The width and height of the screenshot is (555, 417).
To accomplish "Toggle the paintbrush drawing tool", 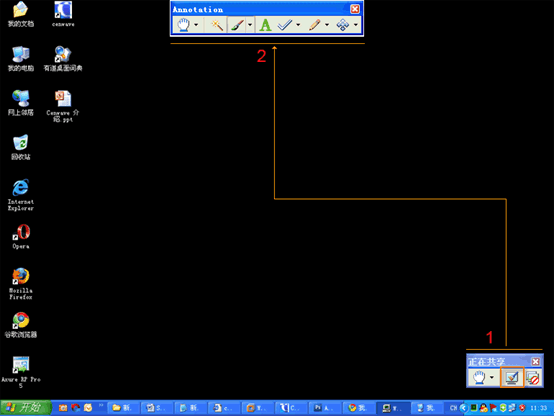I will [x=236, y=25].
